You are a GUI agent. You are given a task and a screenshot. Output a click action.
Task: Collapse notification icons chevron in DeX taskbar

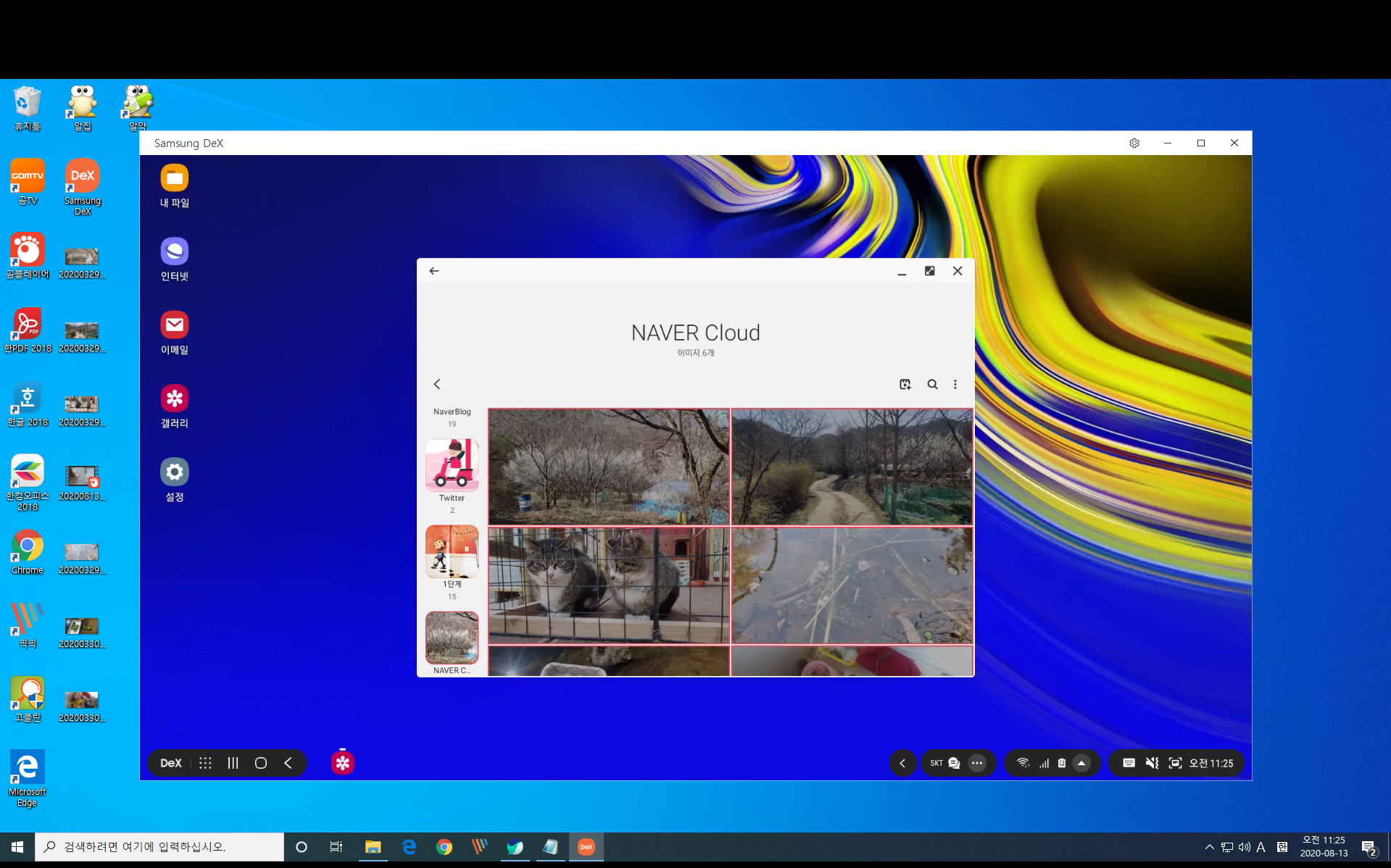pyautogui.click(x=902, y=763)
